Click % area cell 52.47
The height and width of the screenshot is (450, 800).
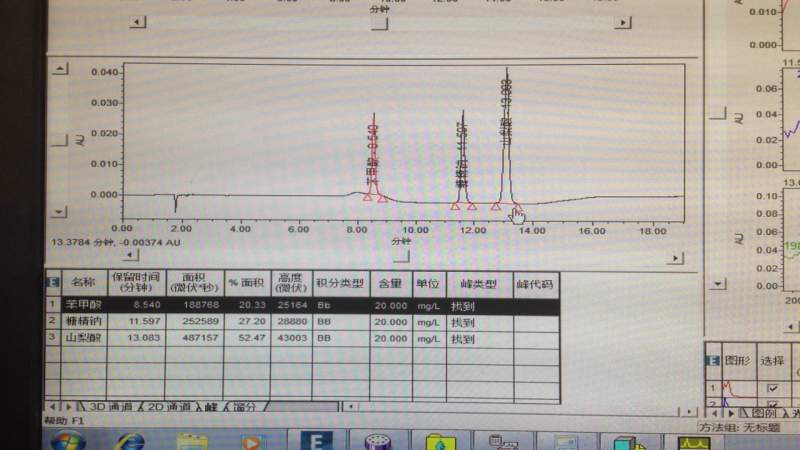pos(247,338)
